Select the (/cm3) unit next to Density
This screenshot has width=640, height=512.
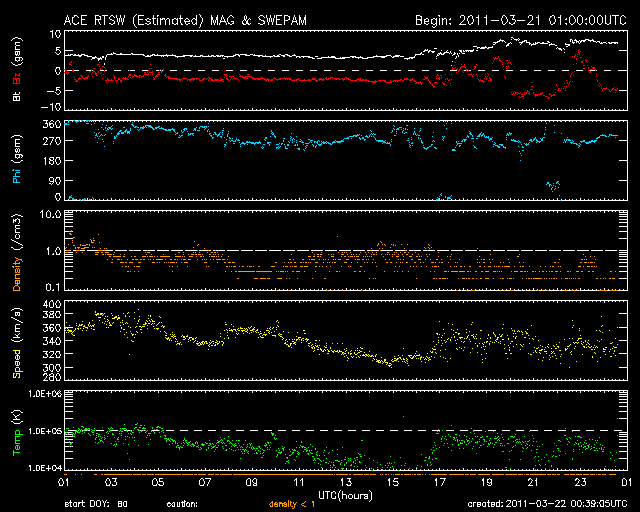coord(17,232)
